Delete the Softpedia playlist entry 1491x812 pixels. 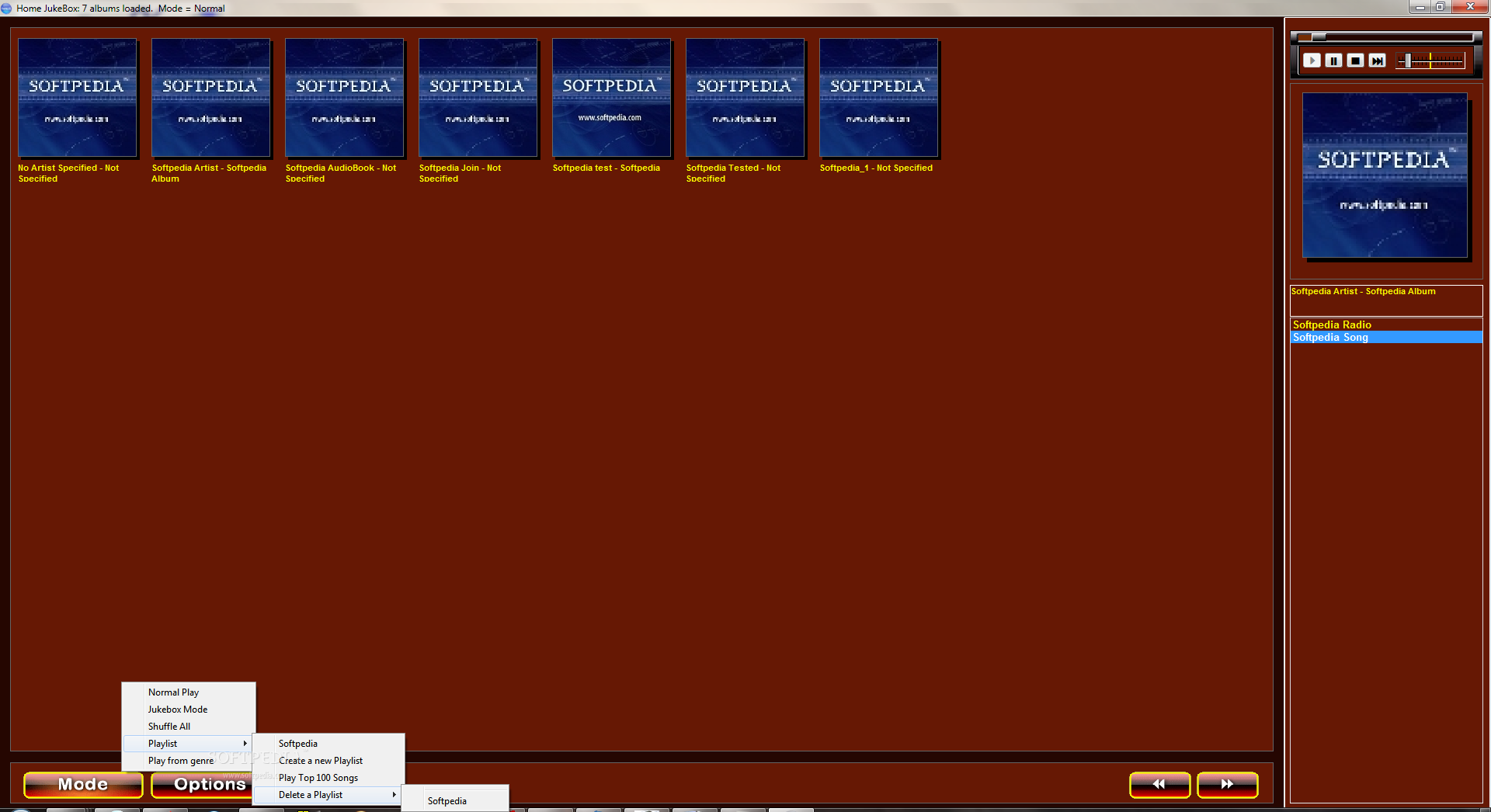pos(455,801)
